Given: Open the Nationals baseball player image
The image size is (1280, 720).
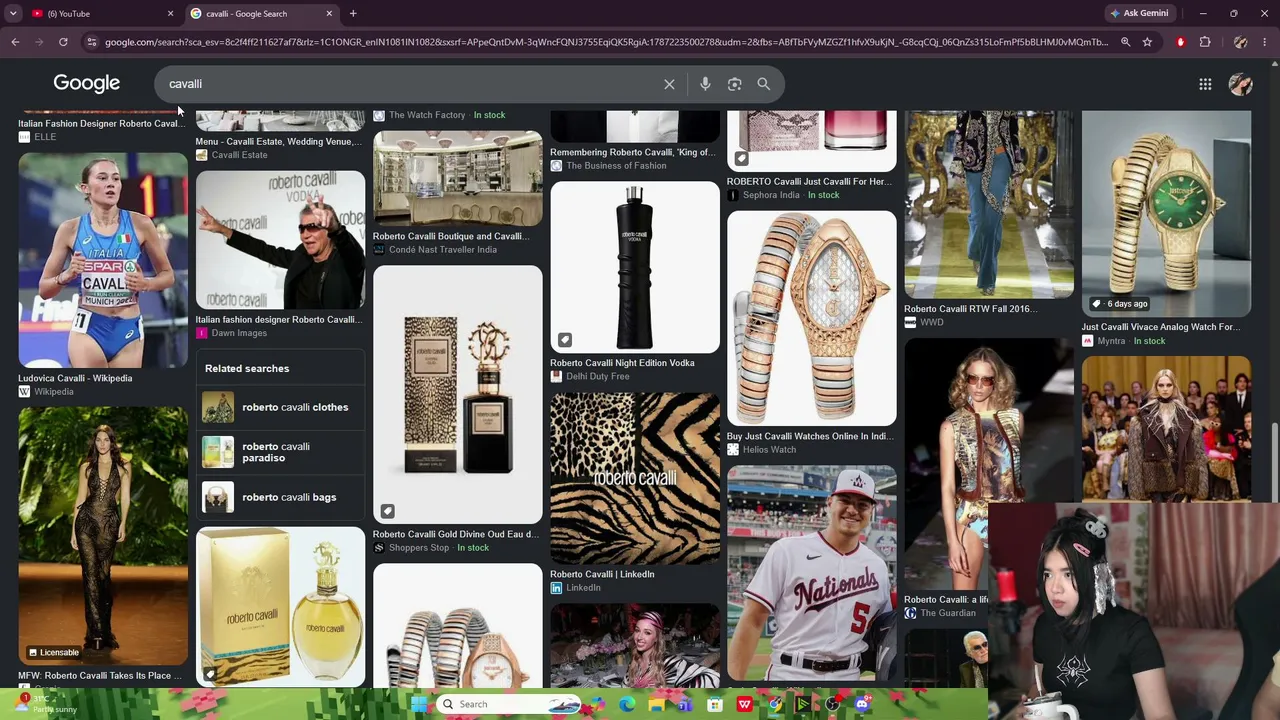Looking at the screenshot, I should point(812,573).
